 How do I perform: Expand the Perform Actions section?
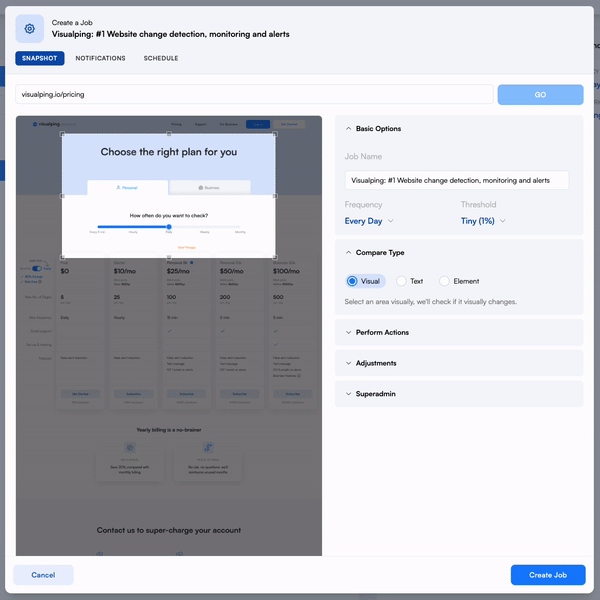point(459,333)
